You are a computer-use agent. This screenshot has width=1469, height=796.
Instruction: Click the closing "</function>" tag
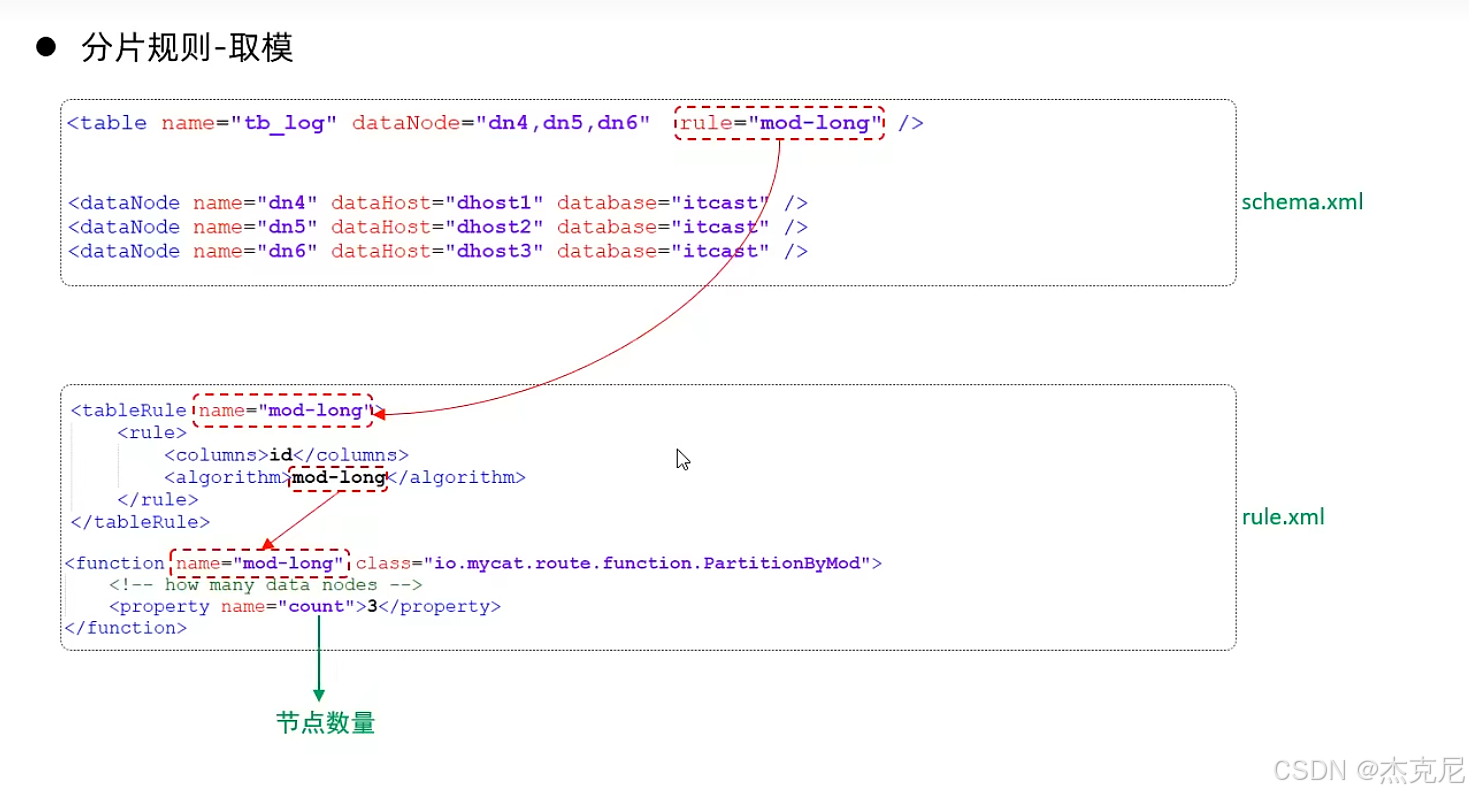pyautogui.click(x=126, y=628)
